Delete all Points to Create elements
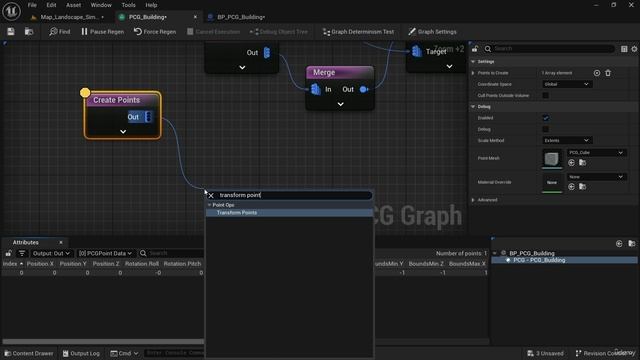Image resolution: width=640 pixels, height=360 pixels. coord(608,73)
